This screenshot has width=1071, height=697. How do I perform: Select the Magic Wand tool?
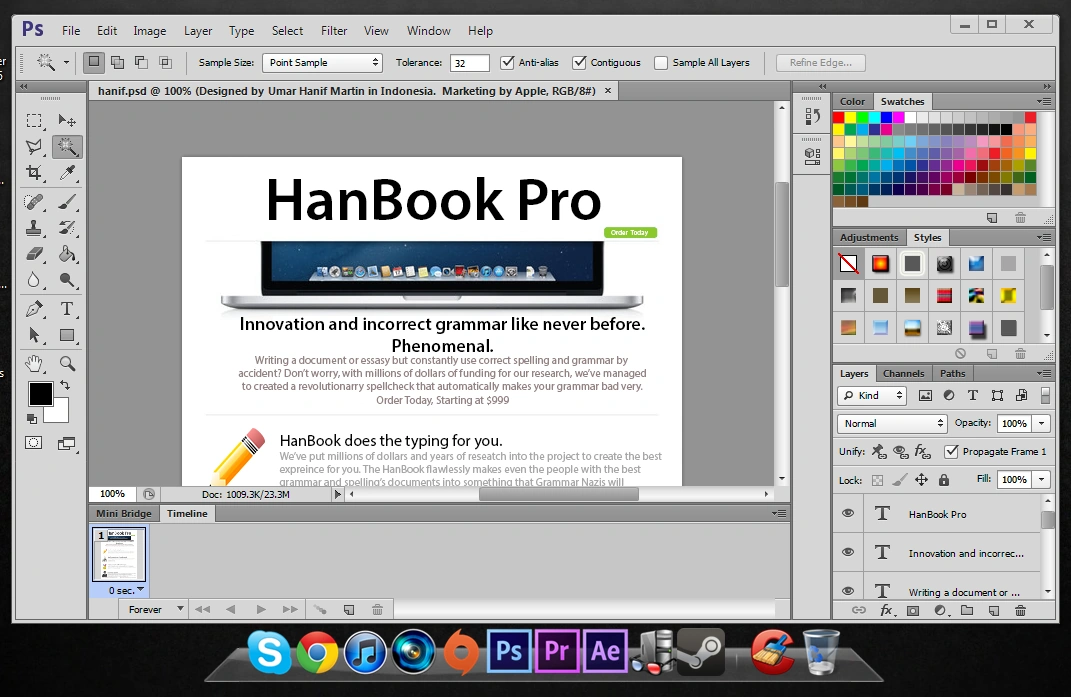(x=68, y=146)
